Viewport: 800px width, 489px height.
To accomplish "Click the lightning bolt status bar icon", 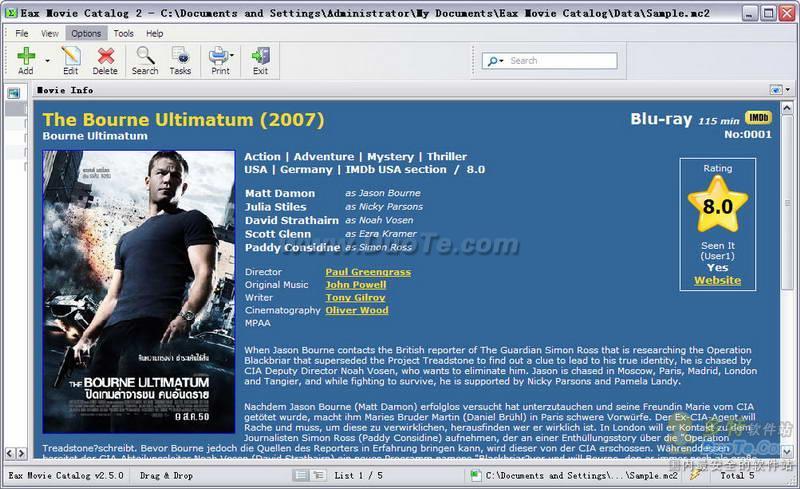I will click(695, 475).
